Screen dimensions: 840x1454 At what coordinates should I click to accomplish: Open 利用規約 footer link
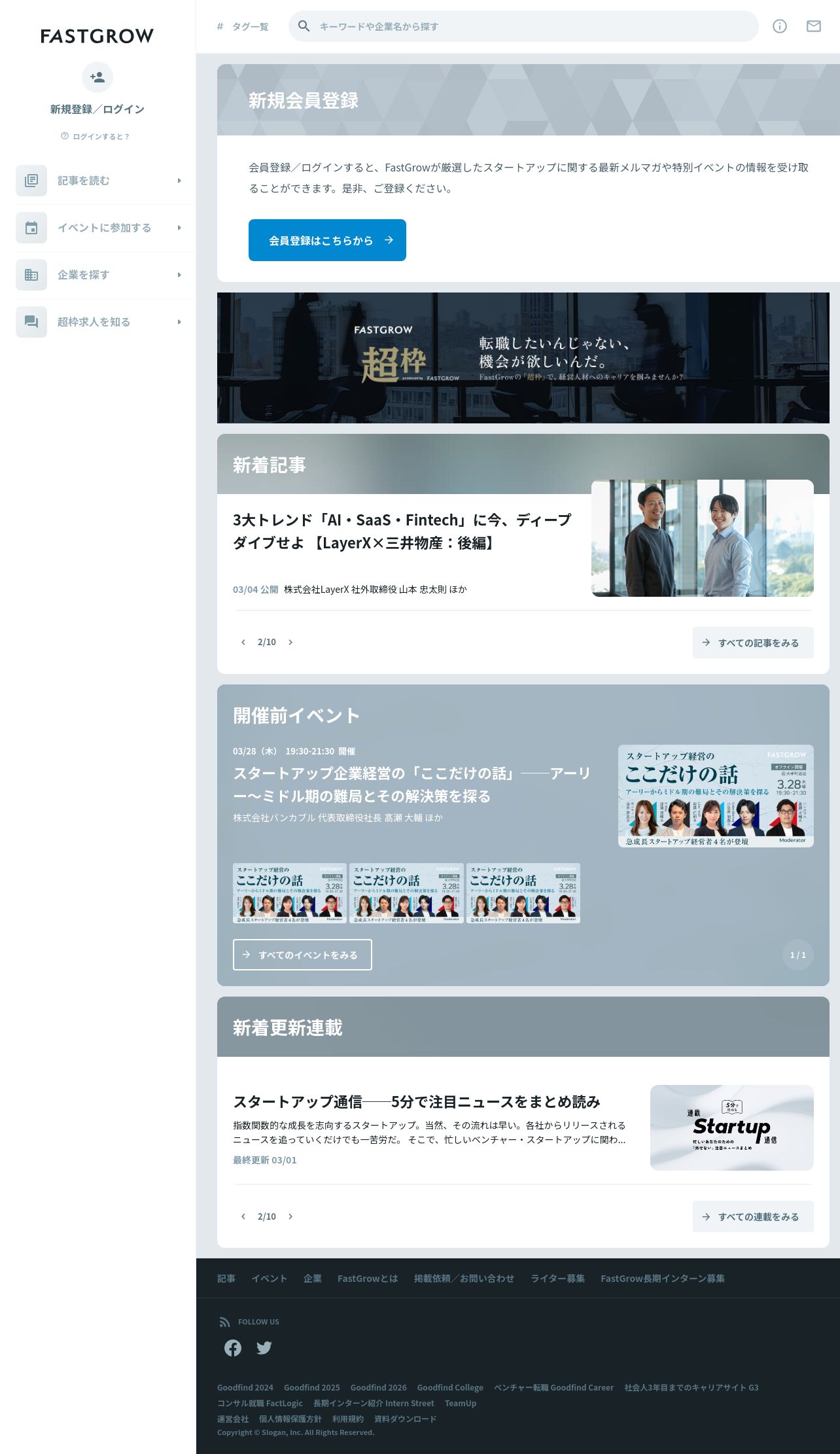[348, 1419]
